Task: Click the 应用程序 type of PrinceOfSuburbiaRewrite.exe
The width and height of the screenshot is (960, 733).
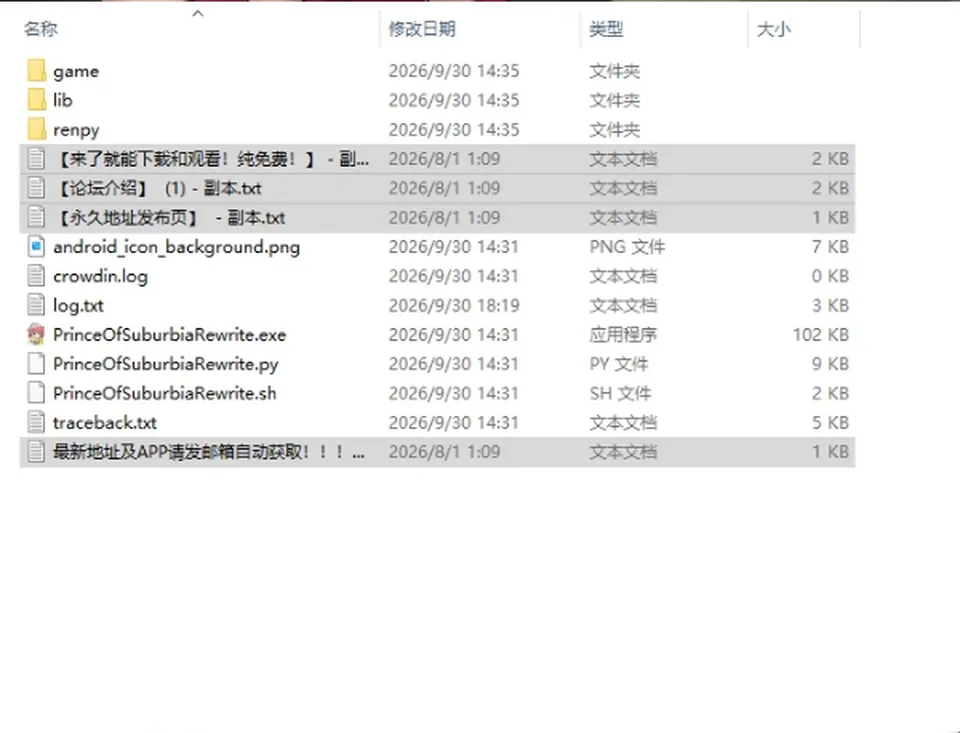Action: coord(623,335)
